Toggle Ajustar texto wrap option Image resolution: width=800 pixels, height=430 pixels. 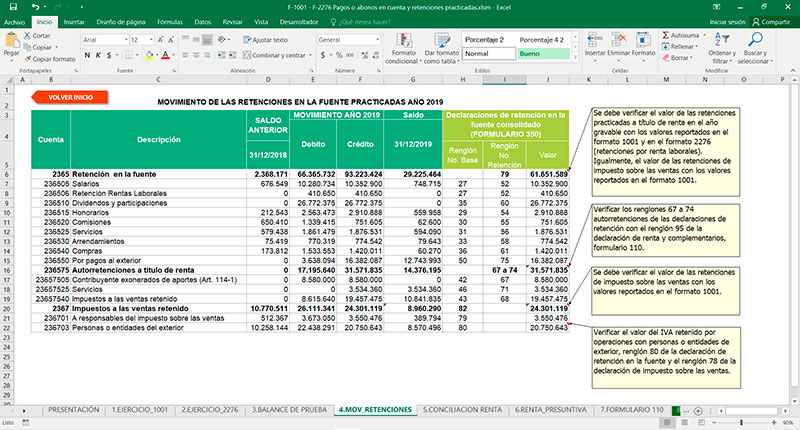[x=265, y=40]
